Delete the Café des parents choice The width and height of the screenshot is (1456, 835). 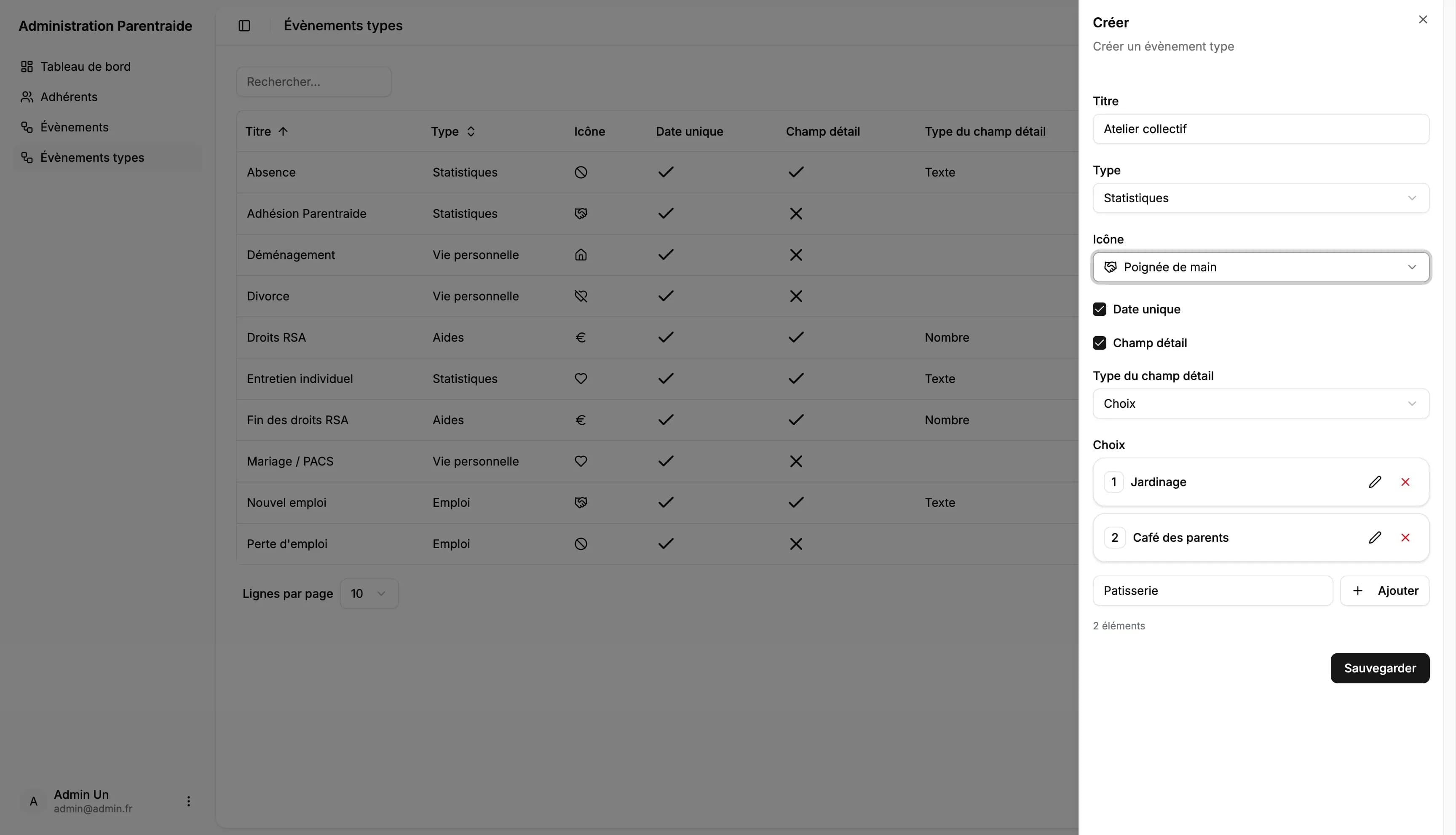(1405, 538)
